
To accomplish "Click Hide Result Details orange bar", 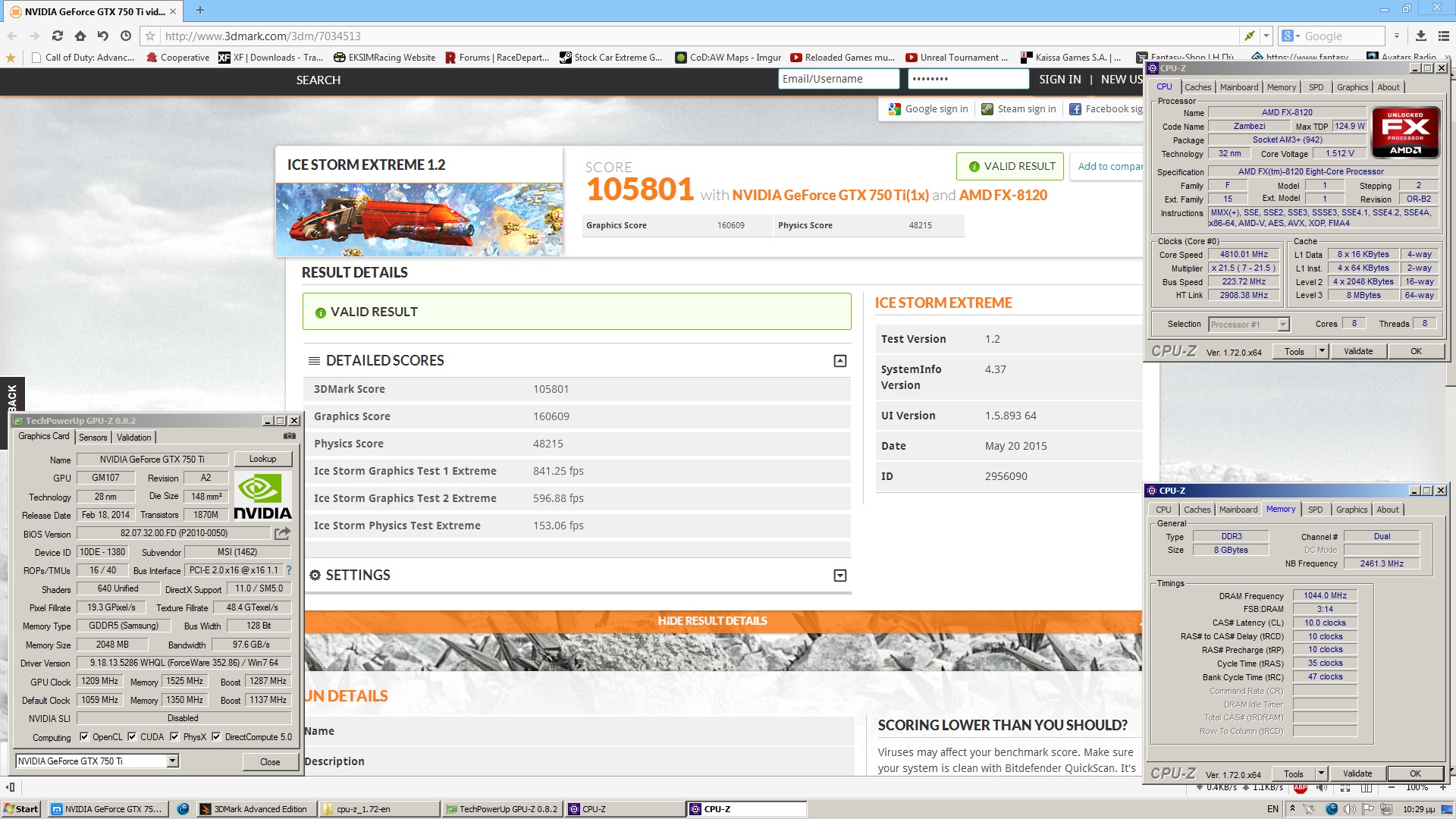I will pyautogui.click(x=712, y=621).
